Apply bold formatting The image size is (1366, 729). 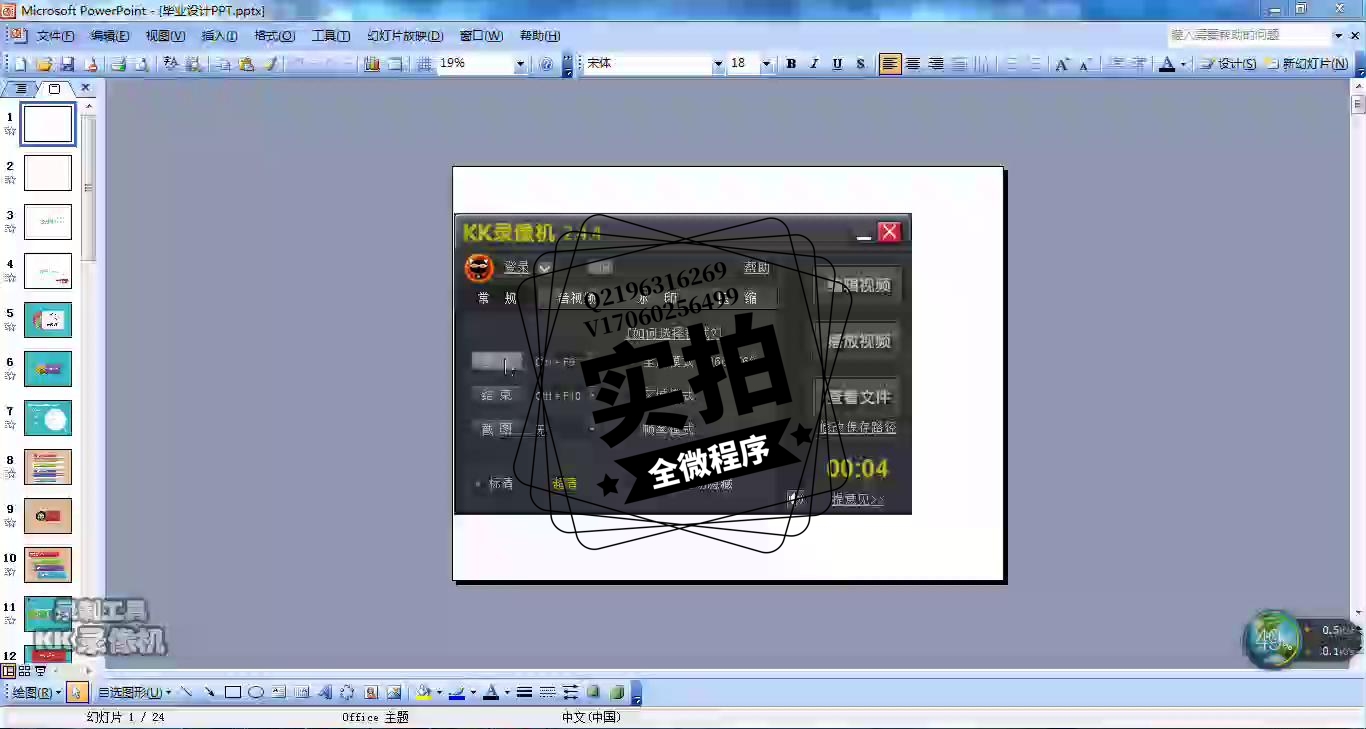(x=791, y=64)
